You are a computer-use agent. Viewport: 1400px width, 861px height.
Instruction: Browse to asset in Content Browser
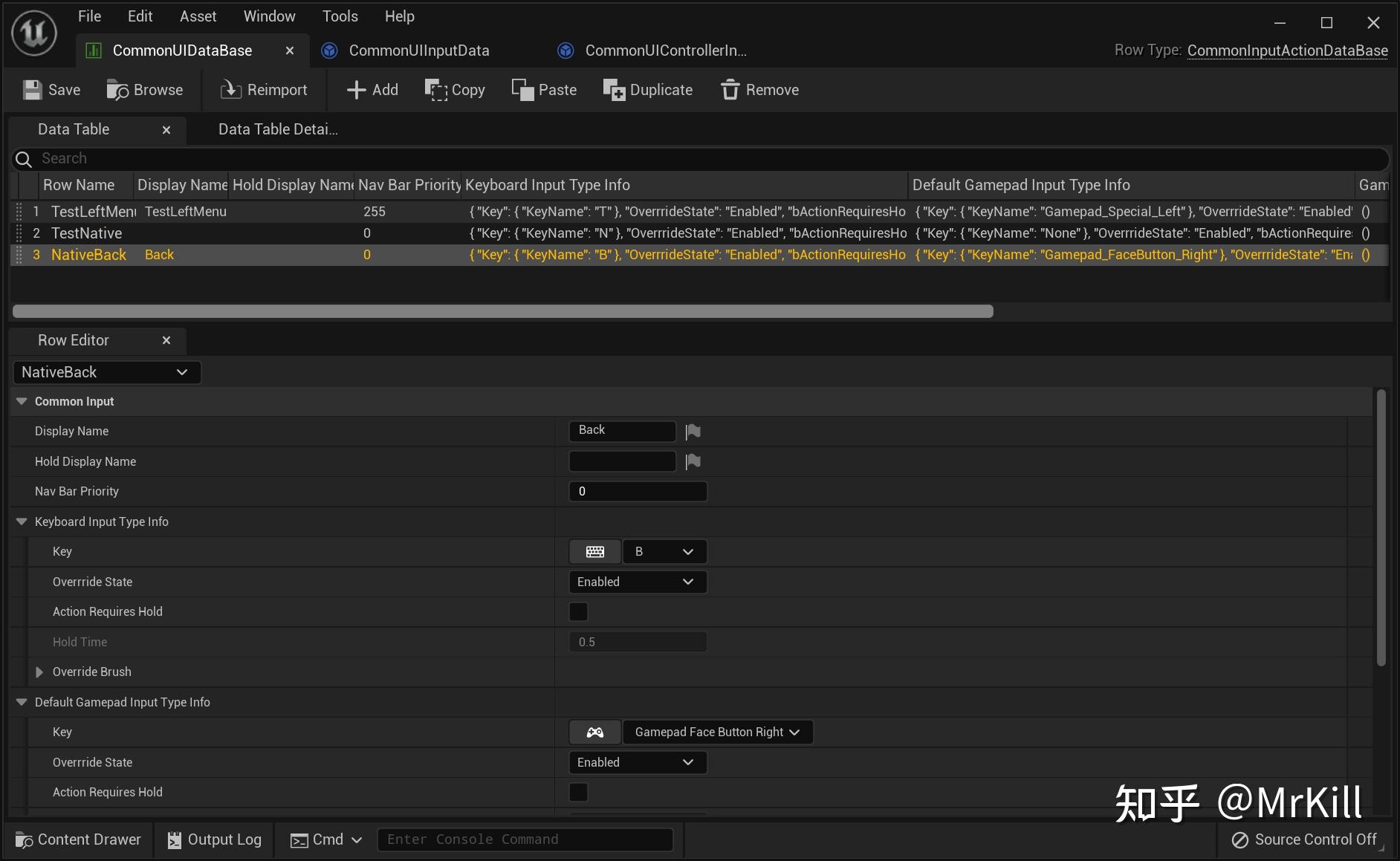[x=145, y=90]
